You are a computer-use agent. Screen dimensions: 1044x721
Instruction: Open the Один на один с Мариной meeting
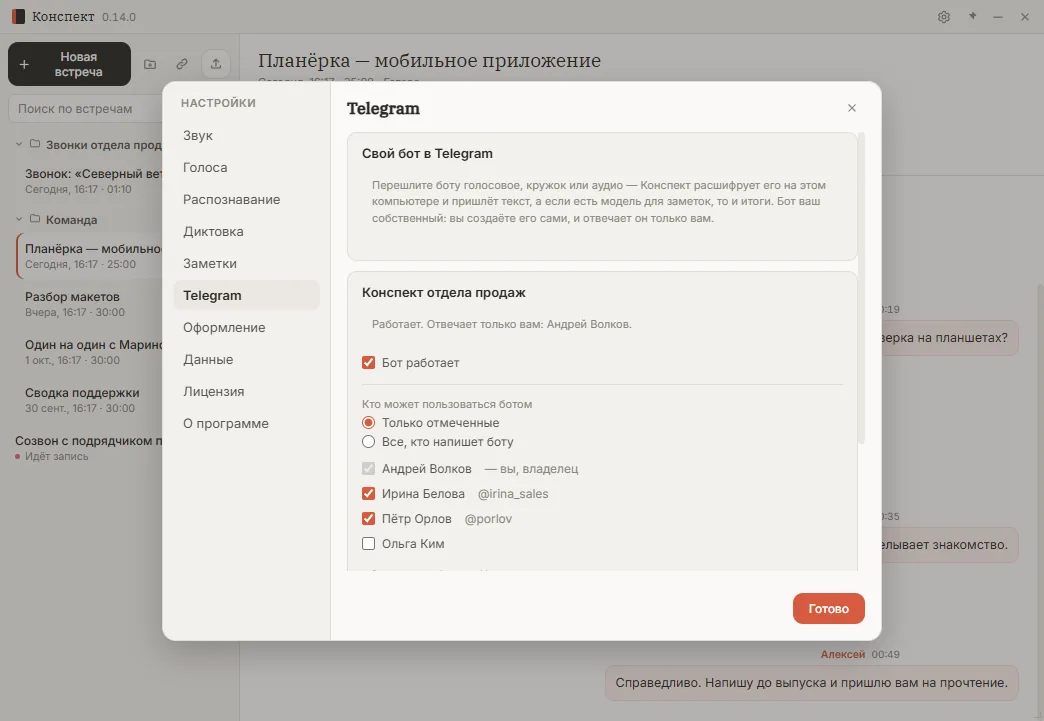(89, 352)
